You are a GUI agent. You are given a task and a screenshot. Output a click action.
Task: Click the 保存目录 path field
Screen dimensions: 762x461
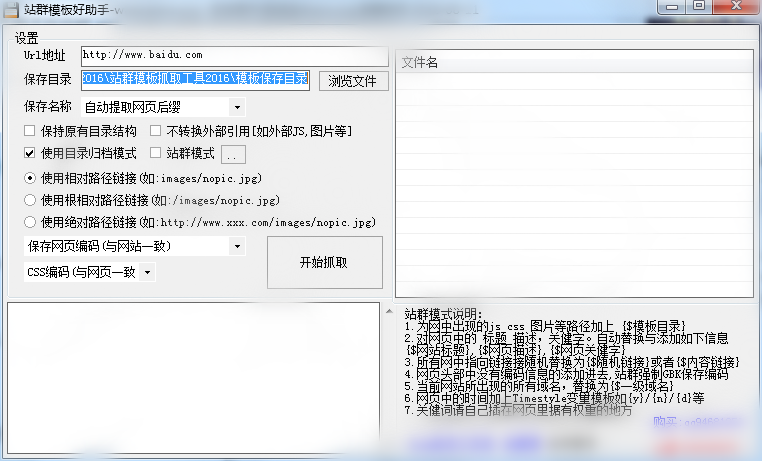coord(196,79)
